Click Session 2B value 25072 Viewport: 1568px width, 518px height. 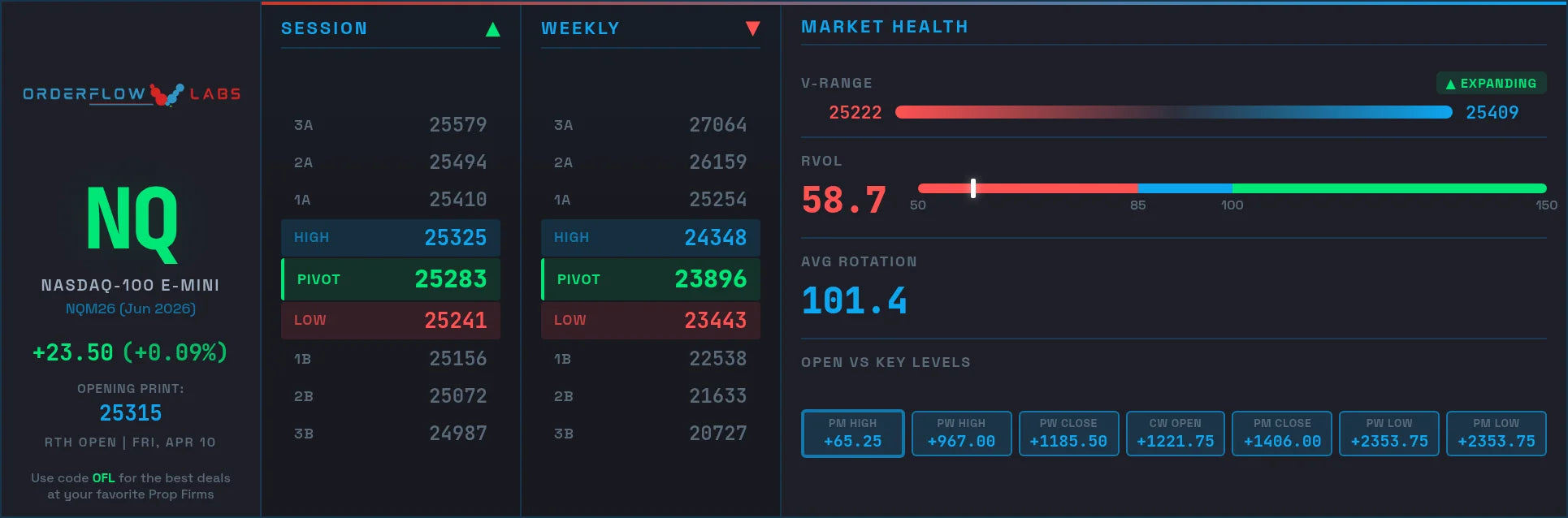458,396
